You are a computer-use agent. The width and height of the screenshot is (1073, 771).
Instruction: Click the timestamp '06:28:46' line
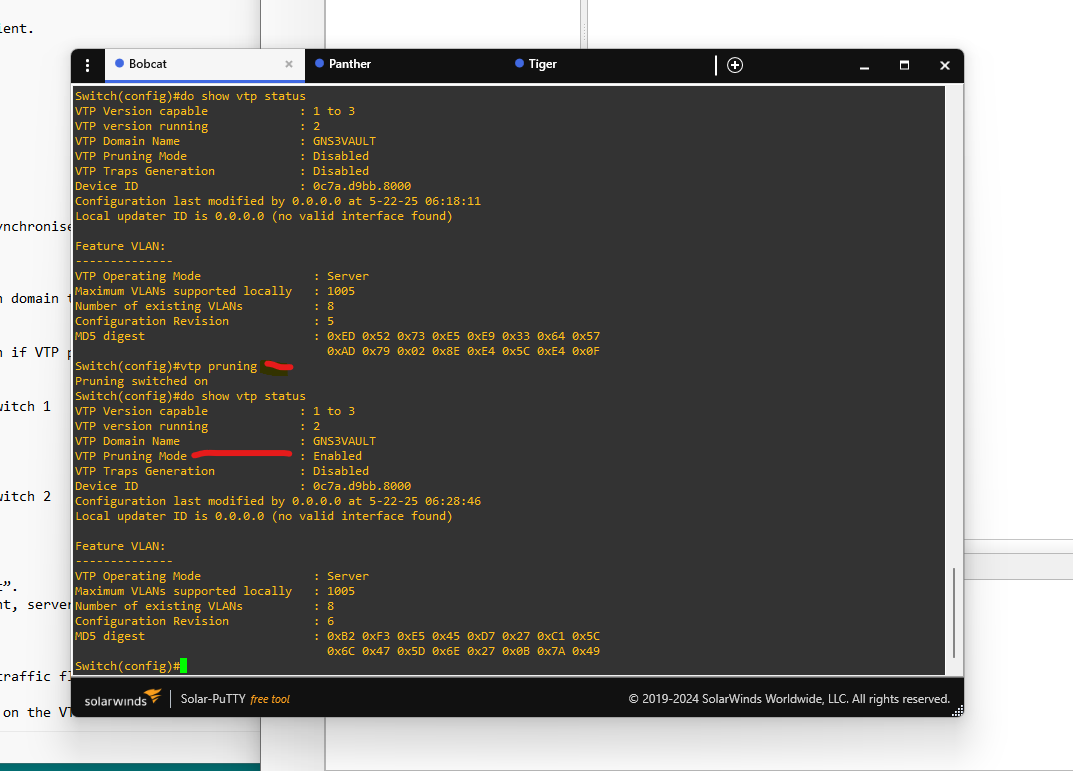[x=278, y=501]
